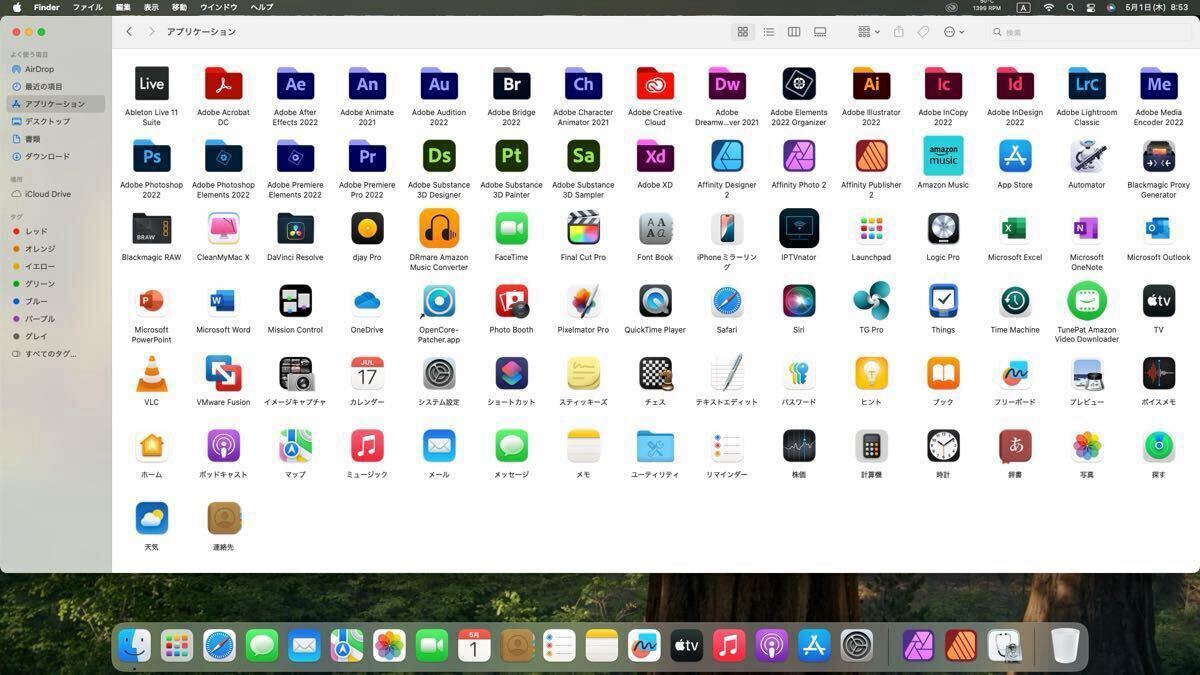
Task: Open the group-by dropdown in toolbar
Action: tap(868, 32)
